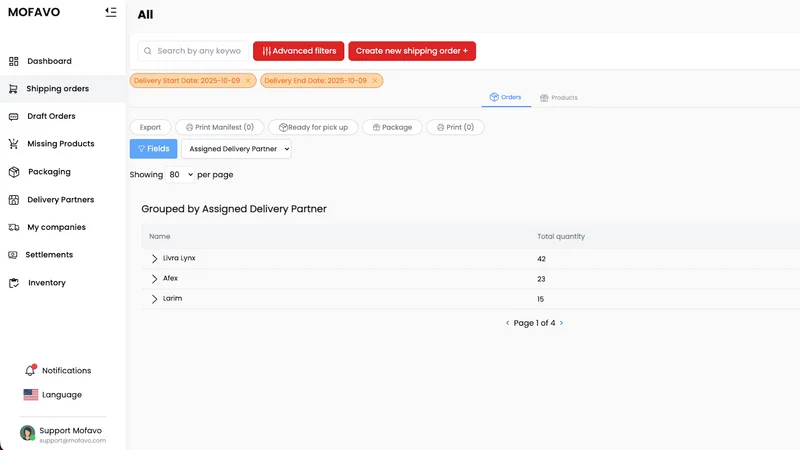Open the 80 per page dropdown
This screenshot has height=450, width=800.
[180, 174]
